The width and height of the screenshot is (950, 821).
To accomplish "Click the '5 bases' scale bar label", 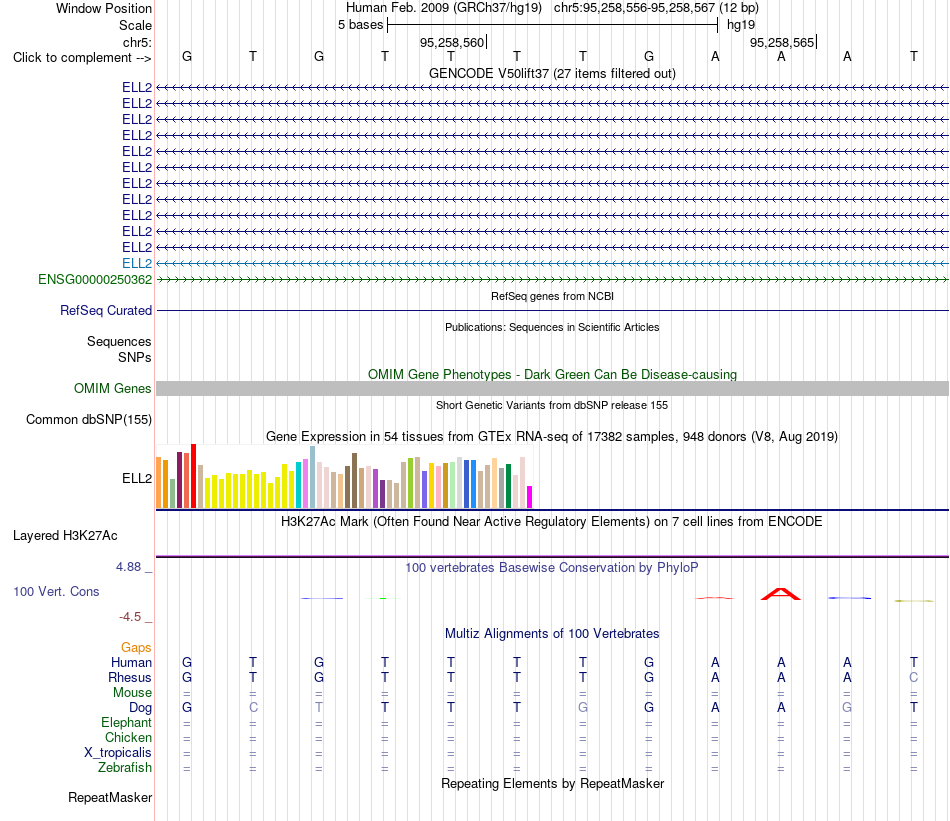I will (x=360, y=25).
